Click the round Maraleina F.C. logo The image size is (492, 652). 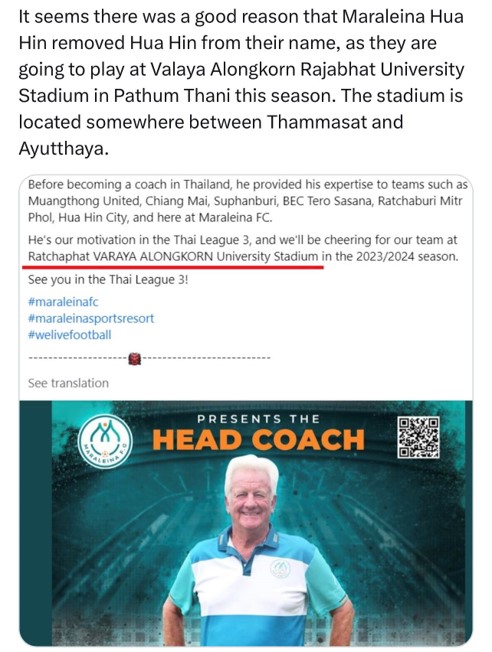[x=105, y=443]
